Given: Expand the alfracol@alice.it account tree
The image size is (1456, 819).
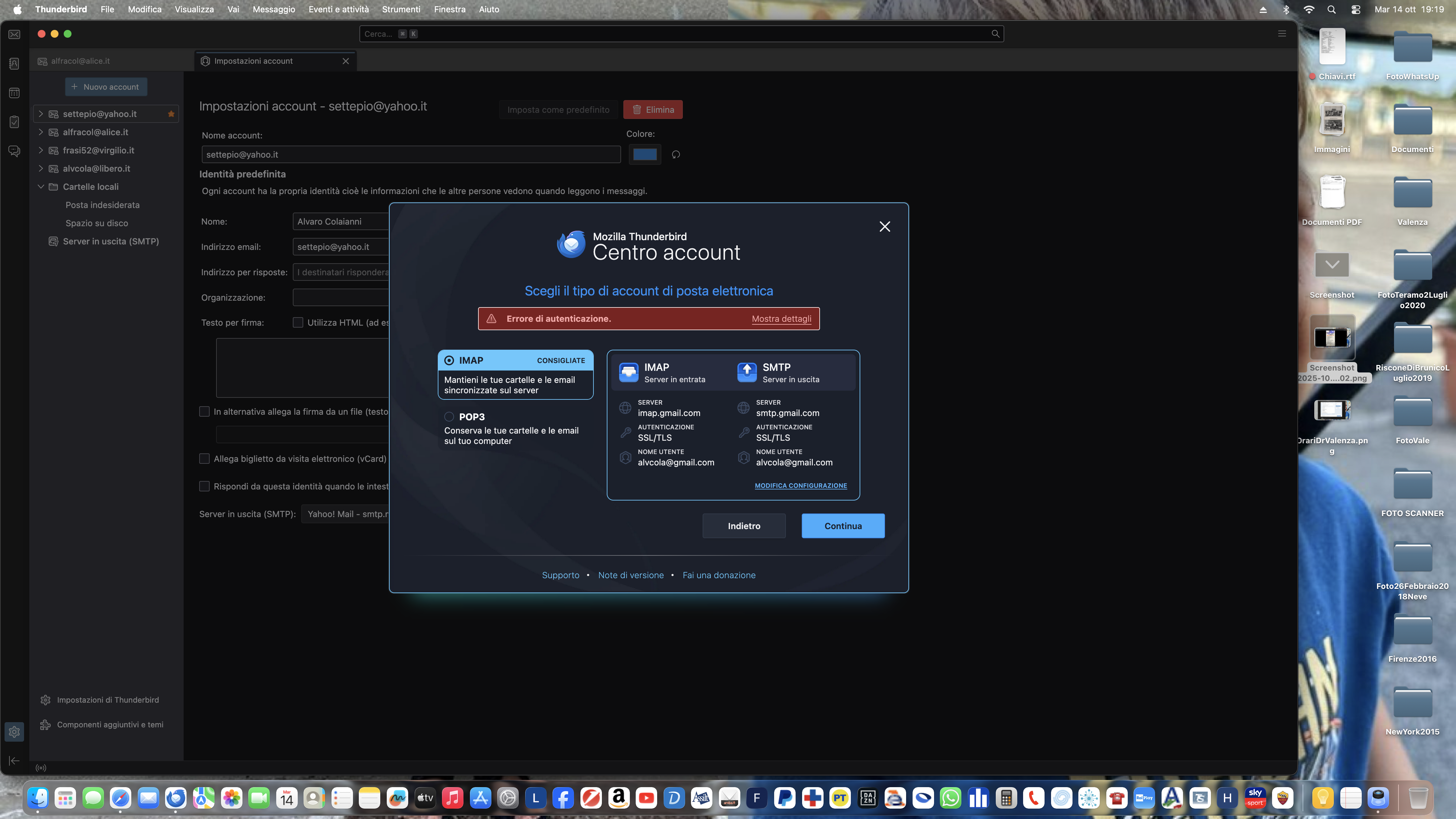Looking at the screenshot, I should click(x=41, y=132).
